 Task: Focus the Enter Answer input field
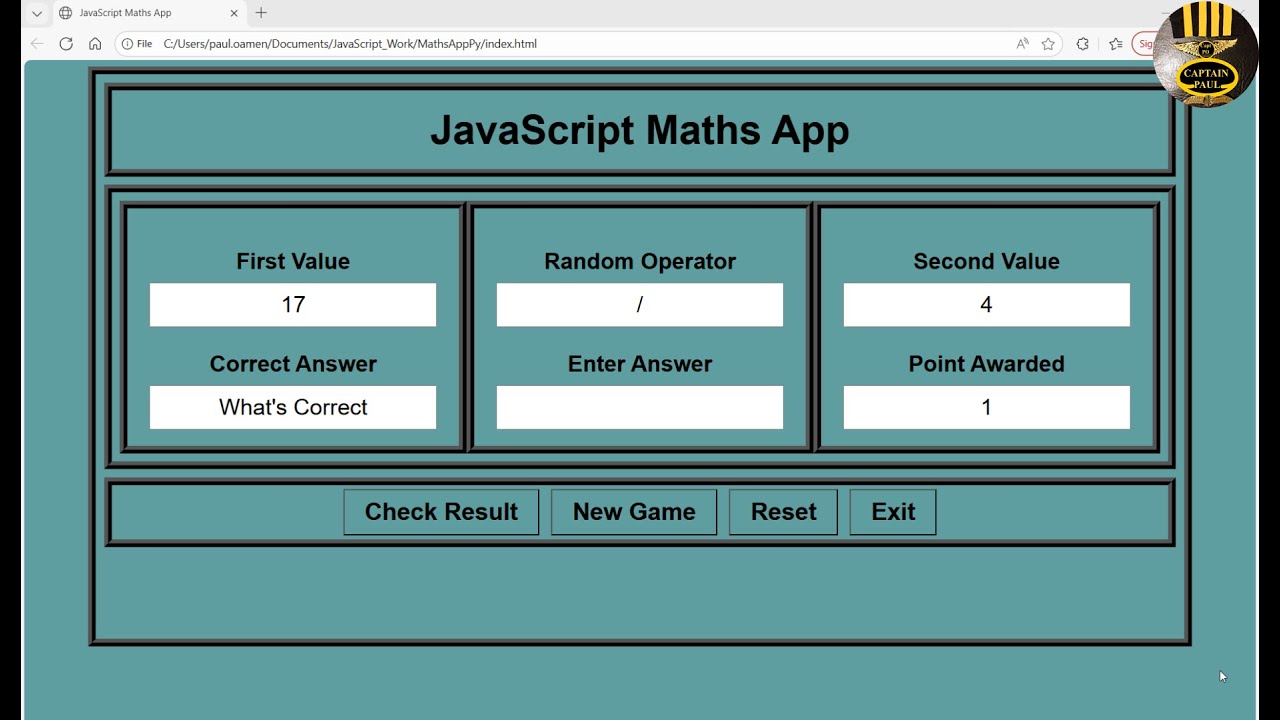click(x=640, y=407)
